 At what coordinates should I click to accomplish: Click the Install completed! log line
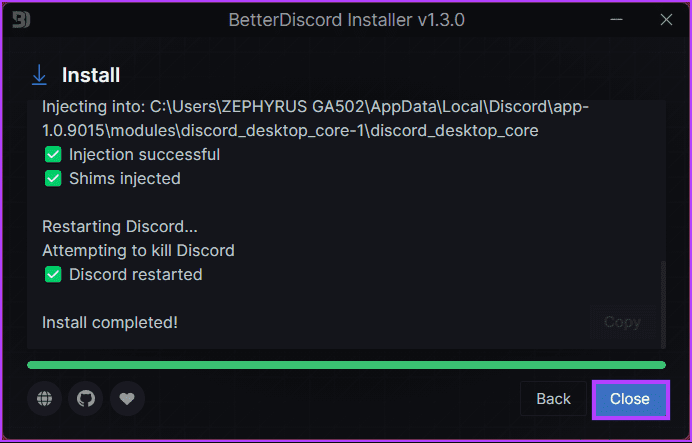click(x=110, y=323)
